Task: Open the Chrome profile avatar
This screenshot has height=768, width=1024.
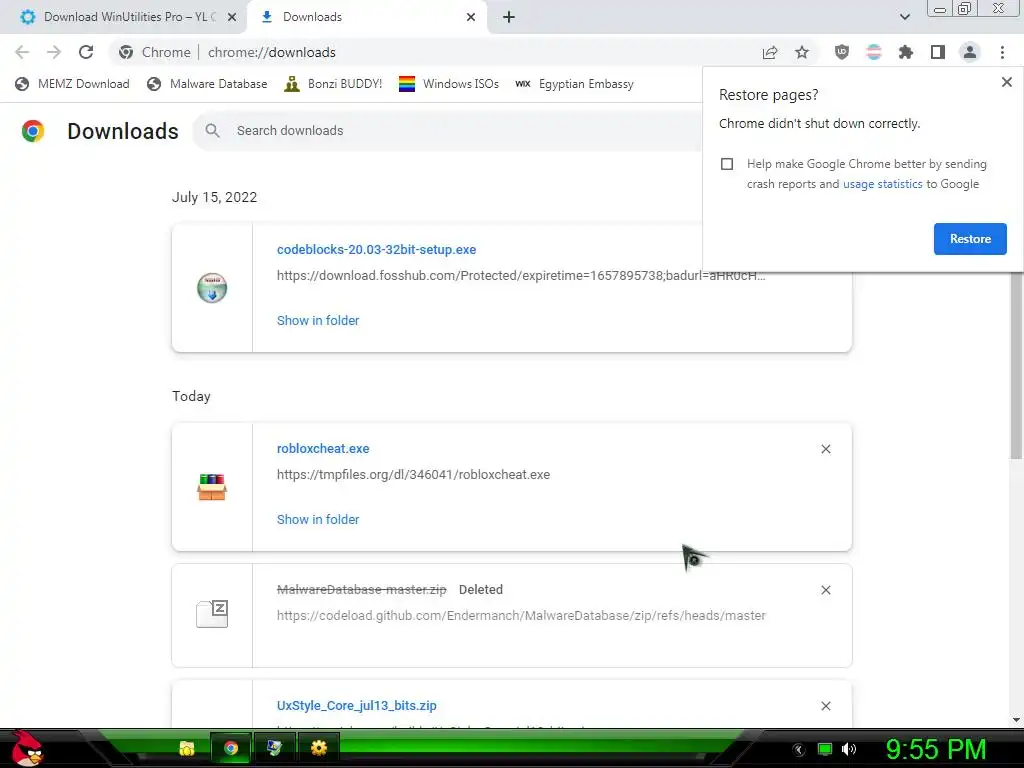Action: 970,52
